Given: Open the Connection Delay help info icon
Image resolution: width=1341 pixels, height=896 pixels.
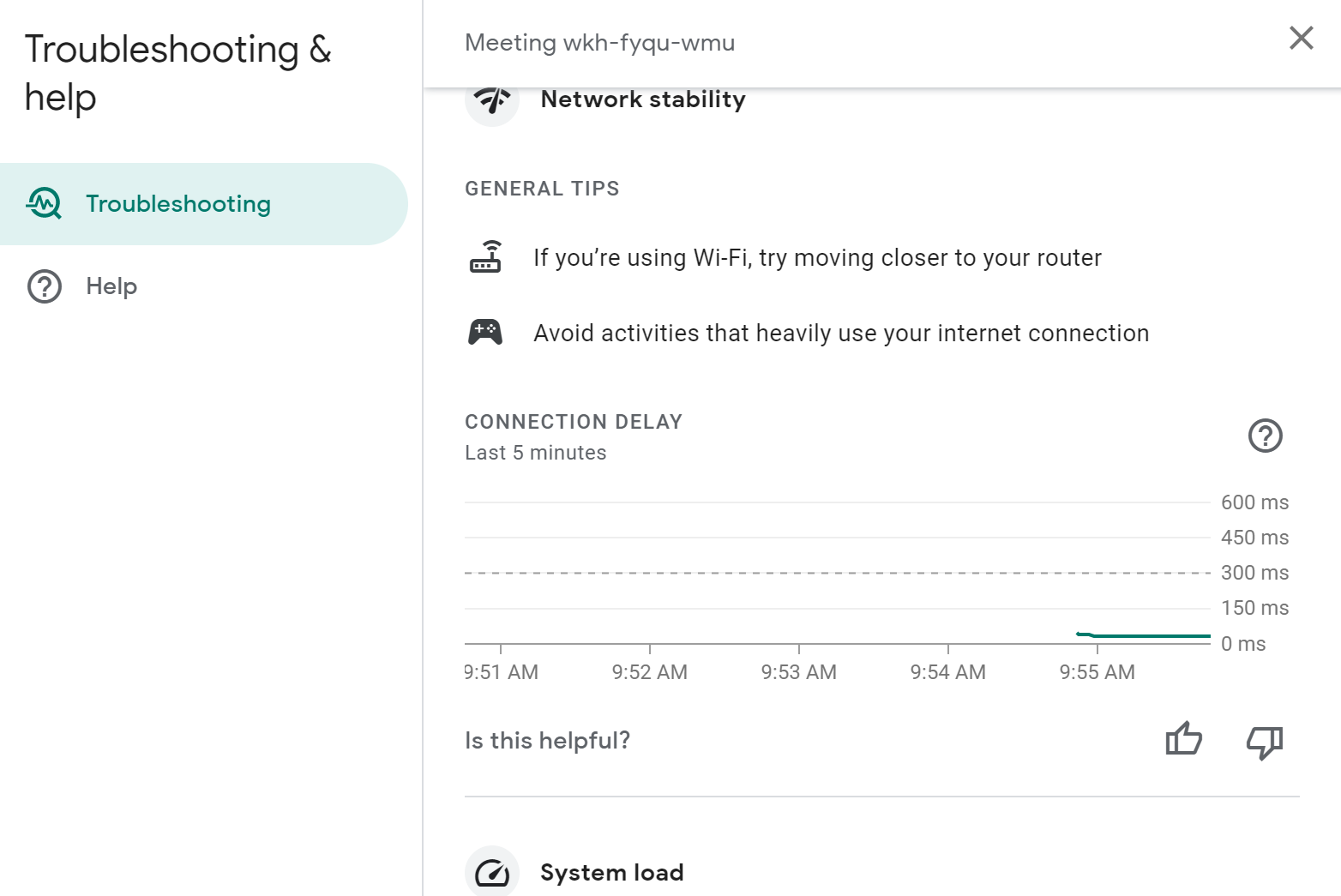Looking at the screenshot, I should click(x=1265, y=436).
